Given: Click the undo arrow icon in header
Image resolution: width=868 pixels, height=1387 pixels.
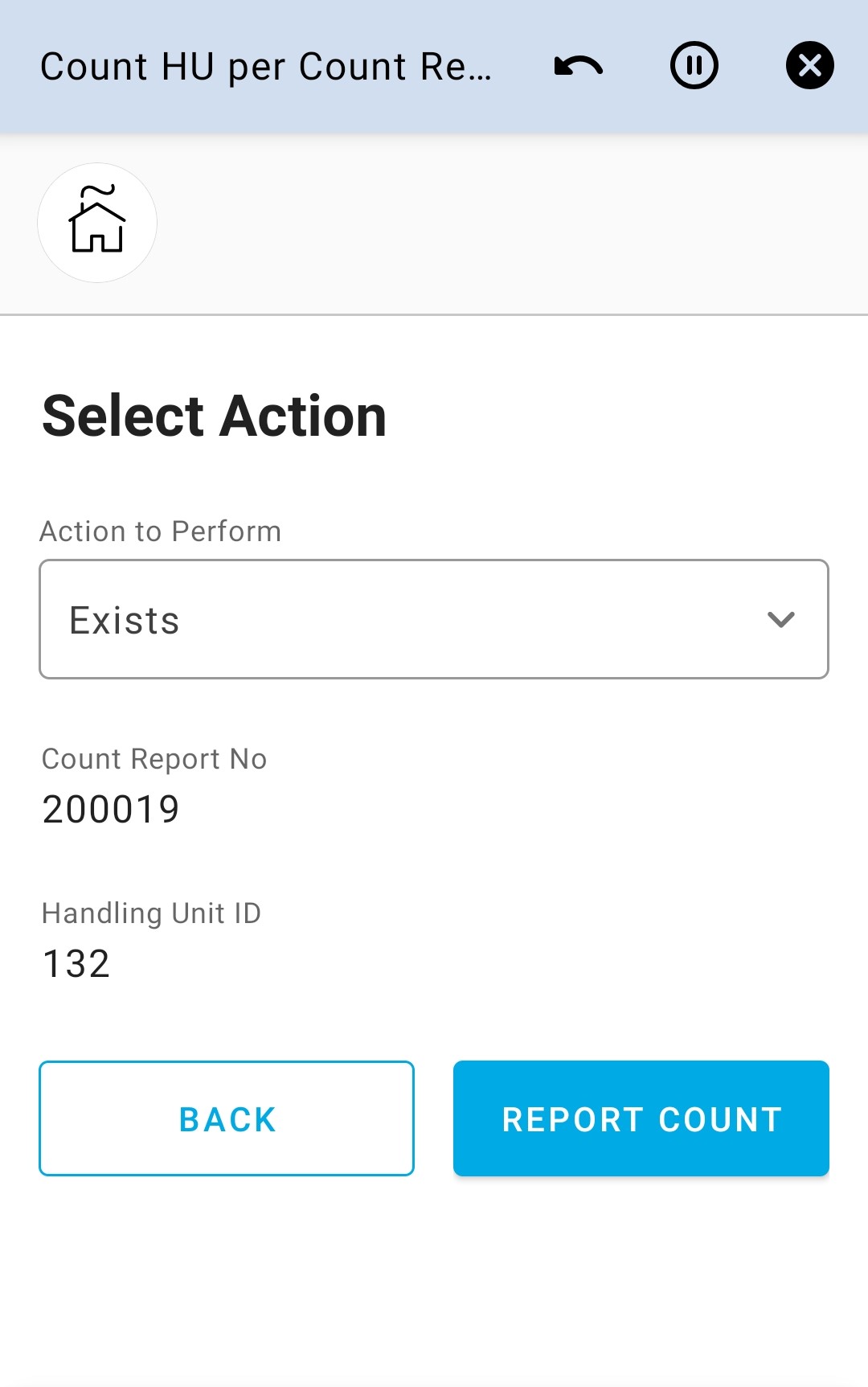Looking at the screenshot, I should 579,66.
